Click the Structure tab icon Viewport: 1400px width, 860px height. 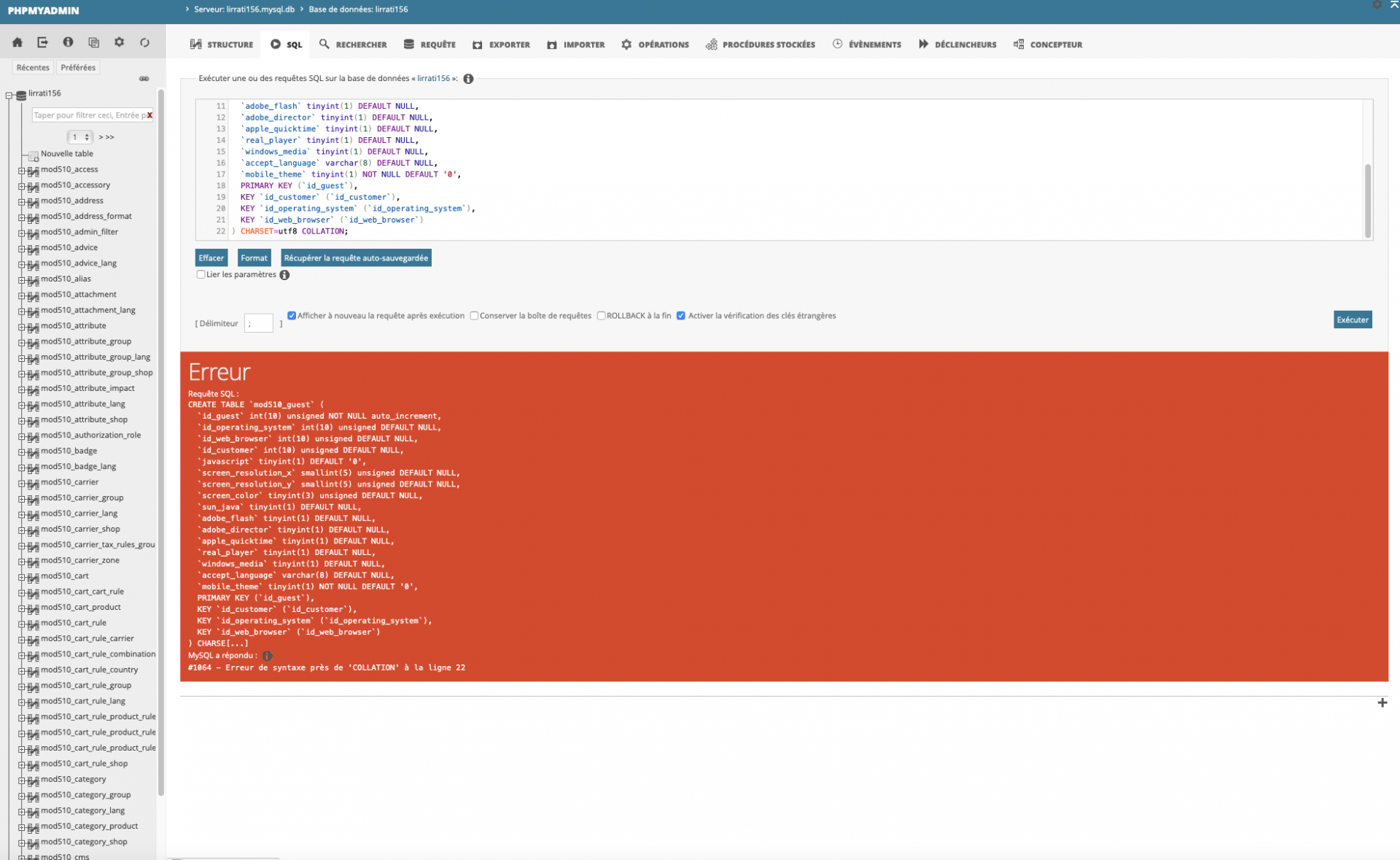(195, 44)
